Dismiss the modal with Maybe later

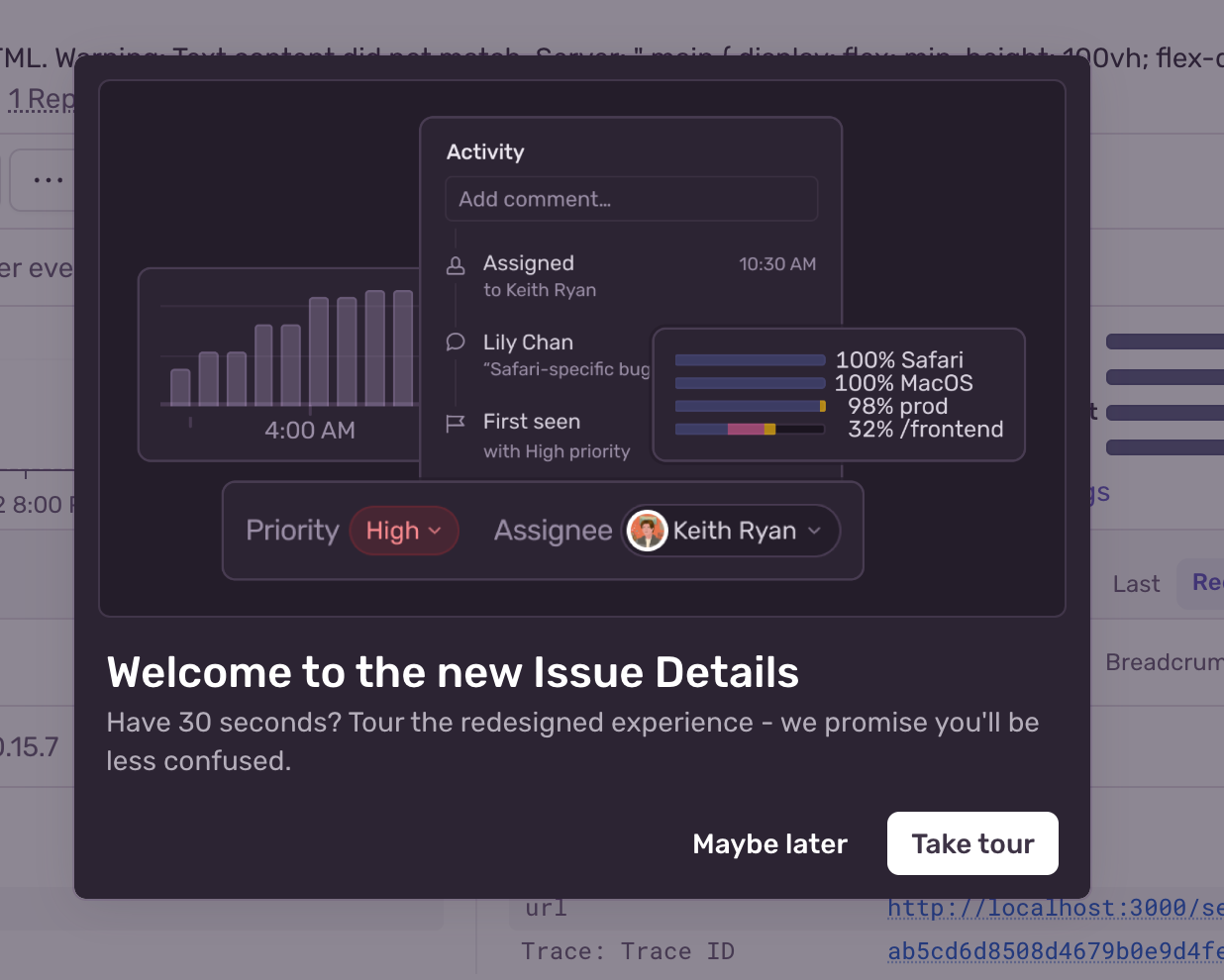point(769,843)
